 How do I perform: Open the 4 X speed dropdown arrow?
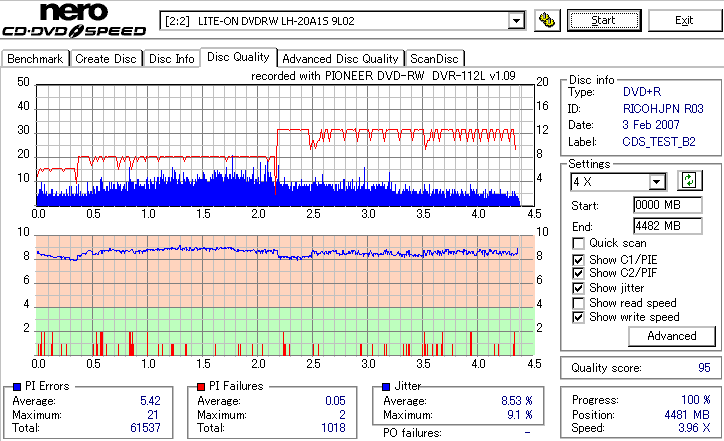(x=656, y=182)
